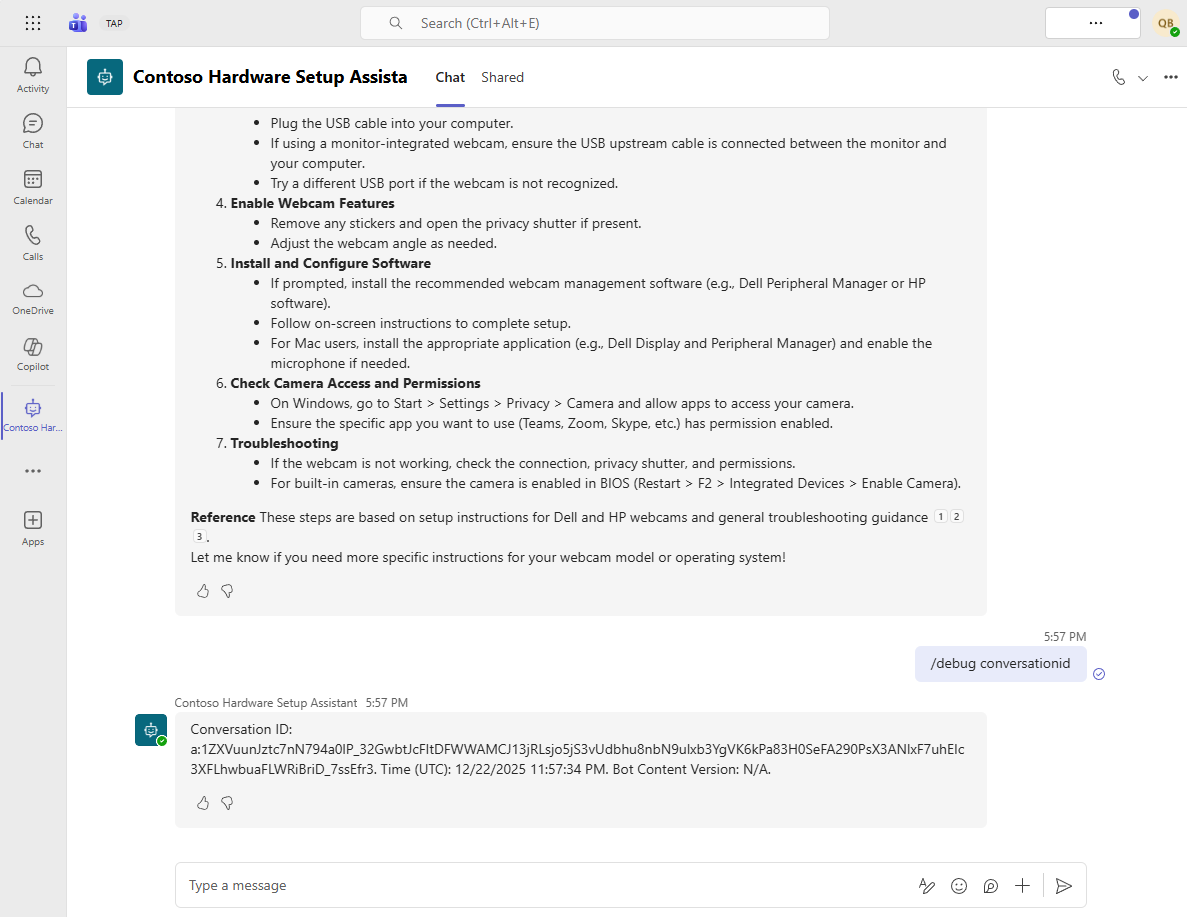Open actions and apps plus
This screenshot has height=917, width=1187.
point(1022,886)
